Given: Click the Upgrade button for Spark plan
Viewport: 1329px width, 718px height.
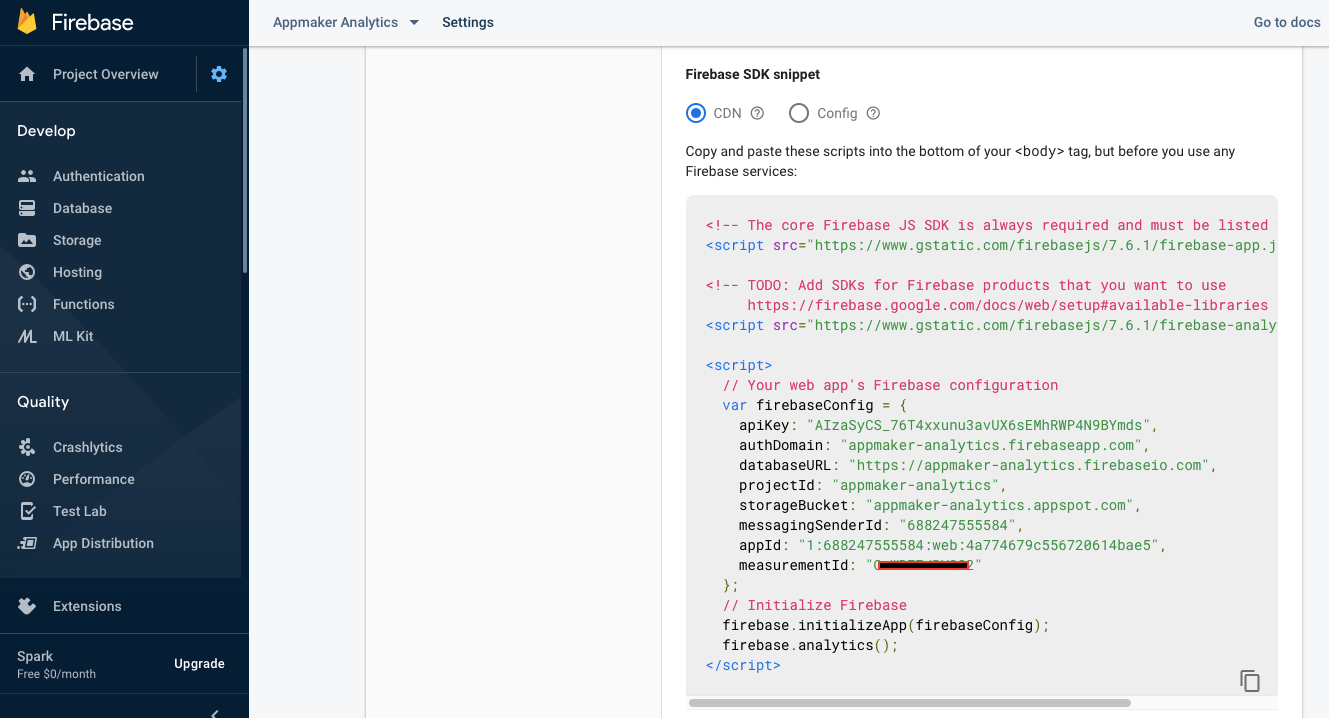Looking at the screenshot, I should pos(199,663).
